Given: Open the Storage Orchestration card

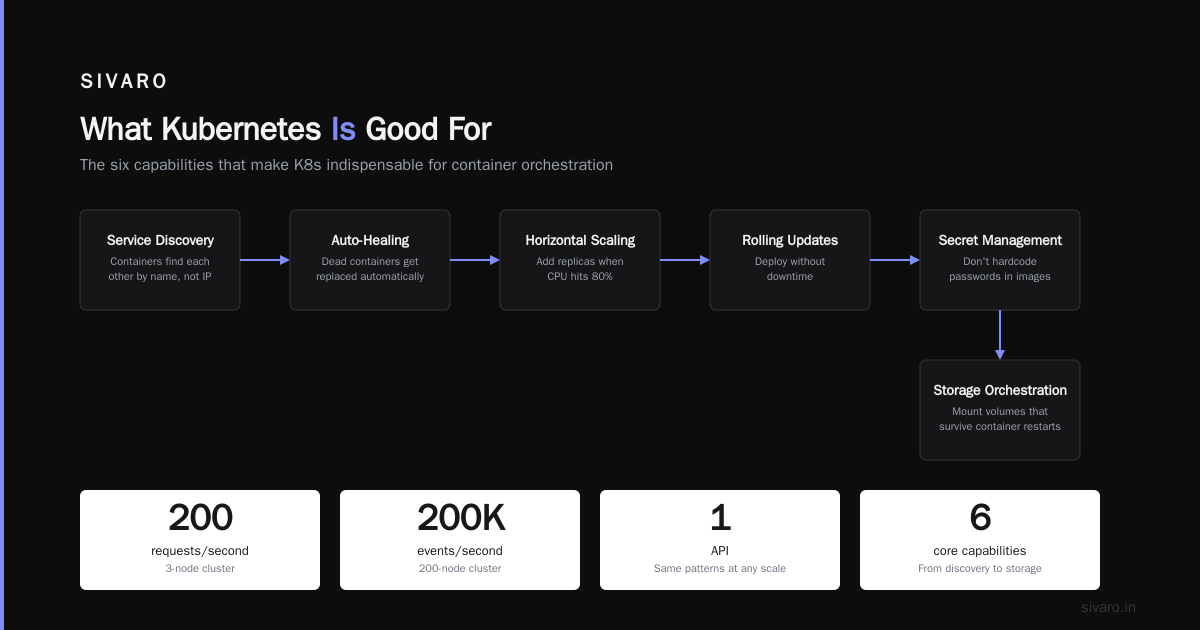Looking at the screenshot, I should [x=1000, y=410].
